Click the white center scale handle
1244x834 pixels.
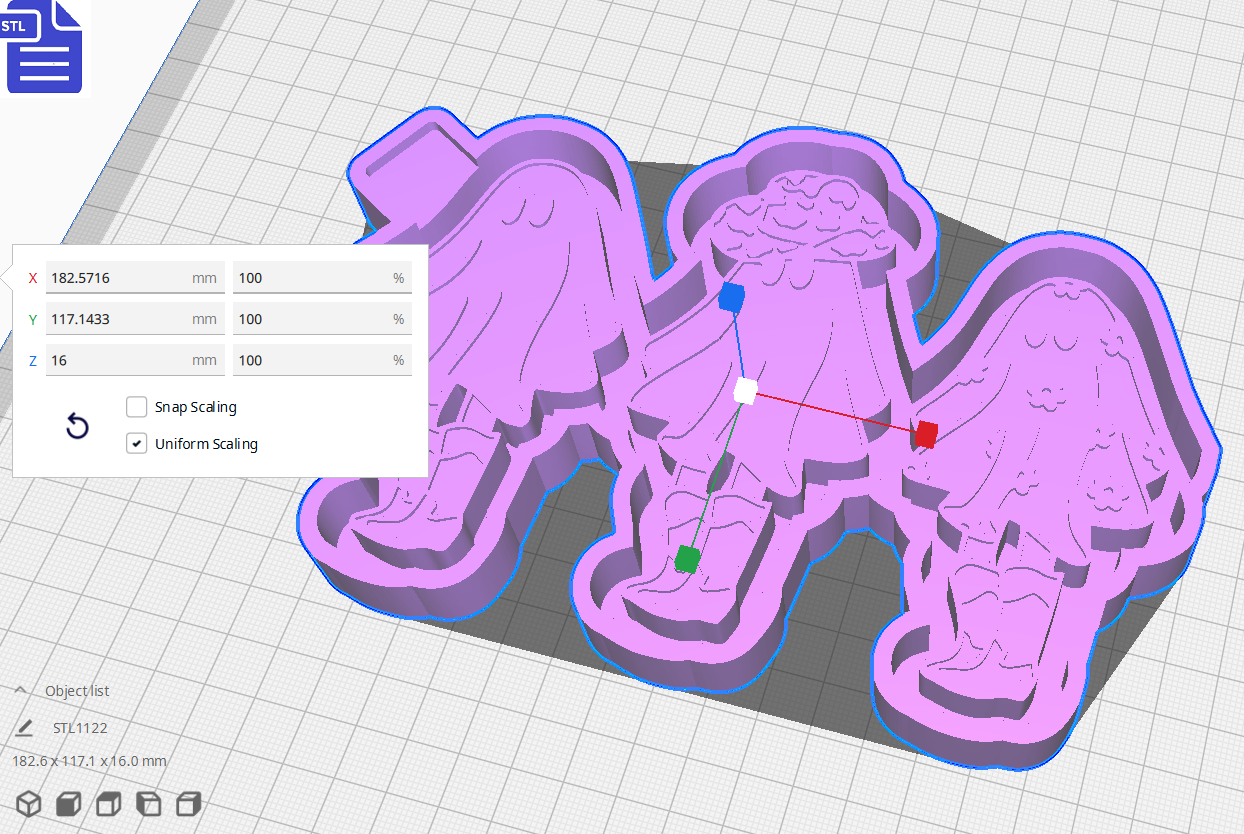(x=744, y=392)
